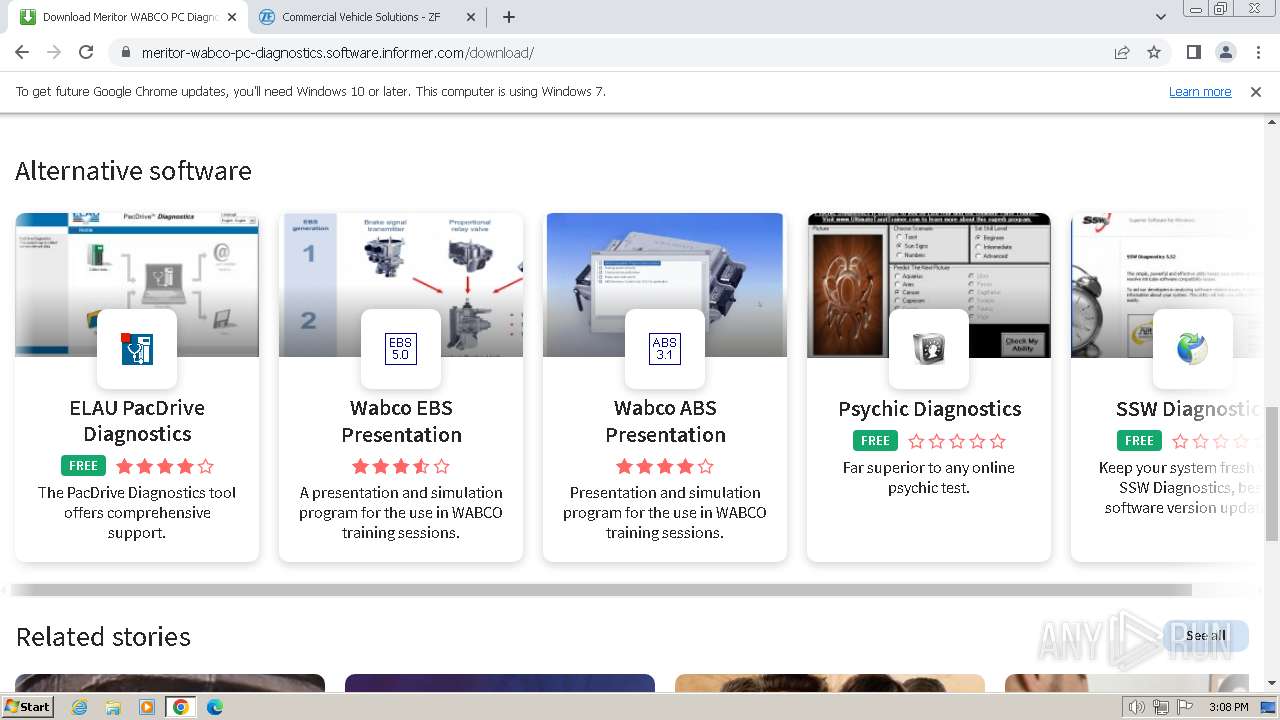Share this page icon in address bar

tap(1122, 52)
